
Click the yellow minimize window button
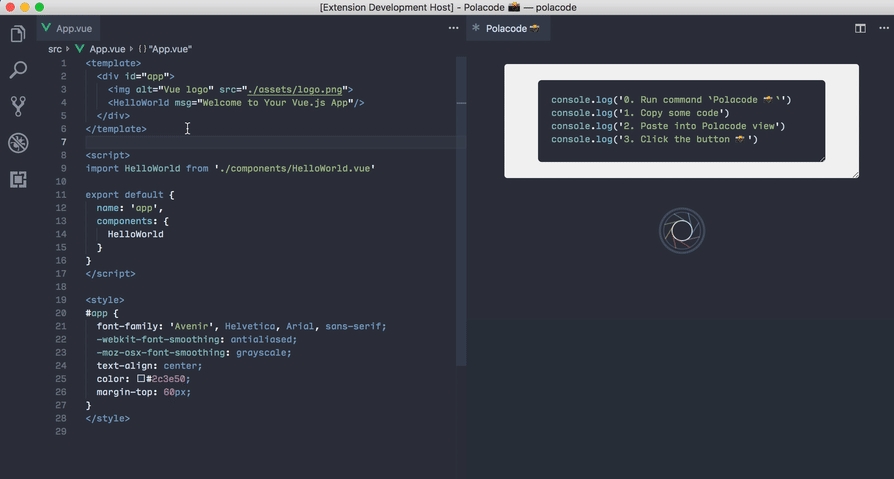click(x=25, y=7)
